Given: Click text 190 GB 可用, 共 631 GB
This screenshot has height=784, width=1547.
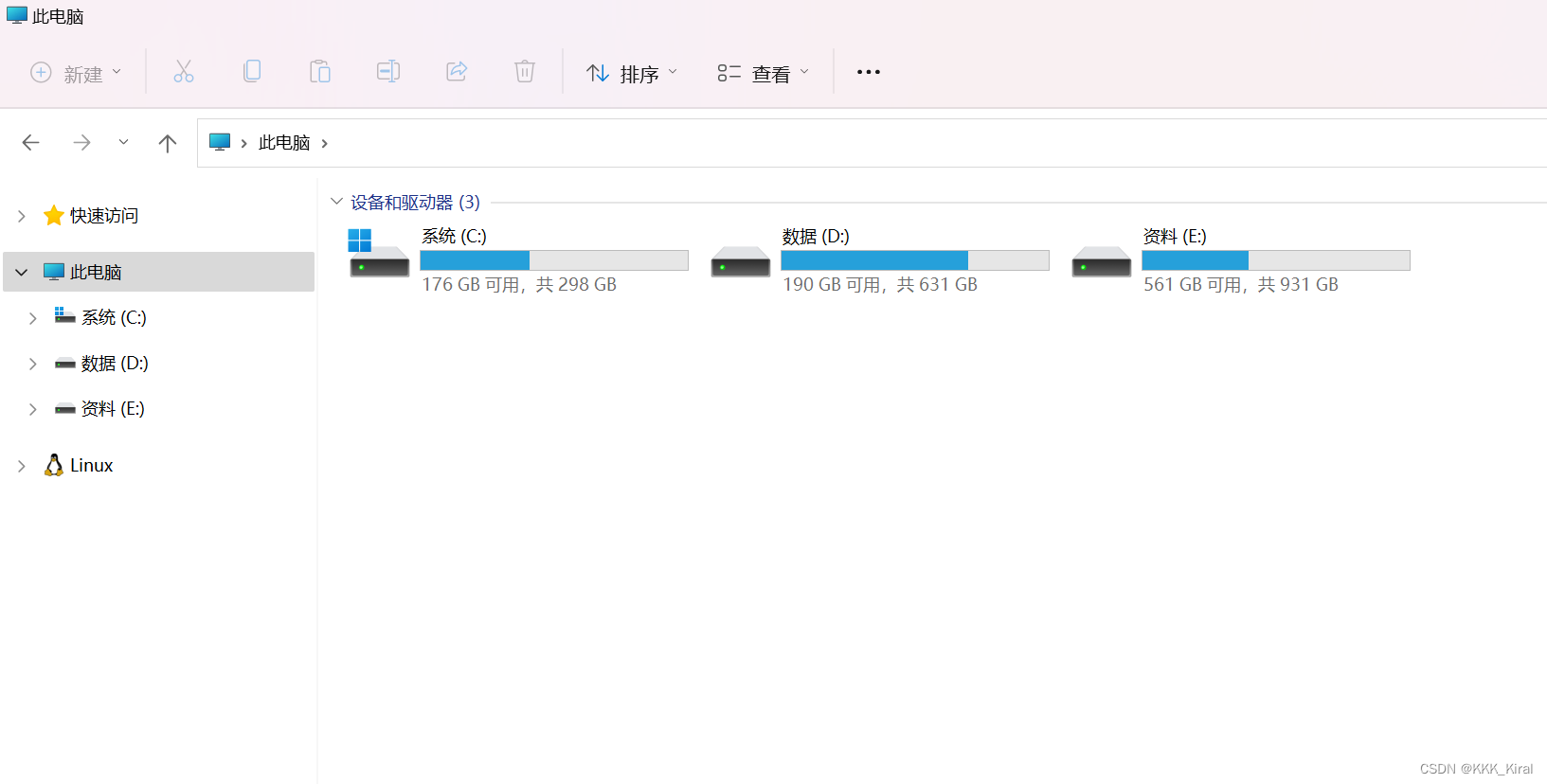Looking at the screenshot, I should [x=880, y=285].
